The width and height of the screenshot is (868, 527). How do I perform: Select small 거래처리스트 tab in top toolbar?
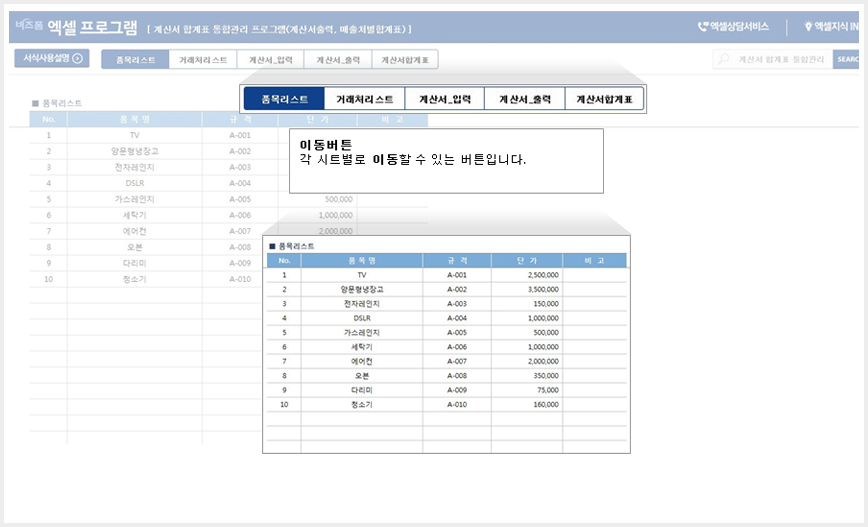(203, 60)
